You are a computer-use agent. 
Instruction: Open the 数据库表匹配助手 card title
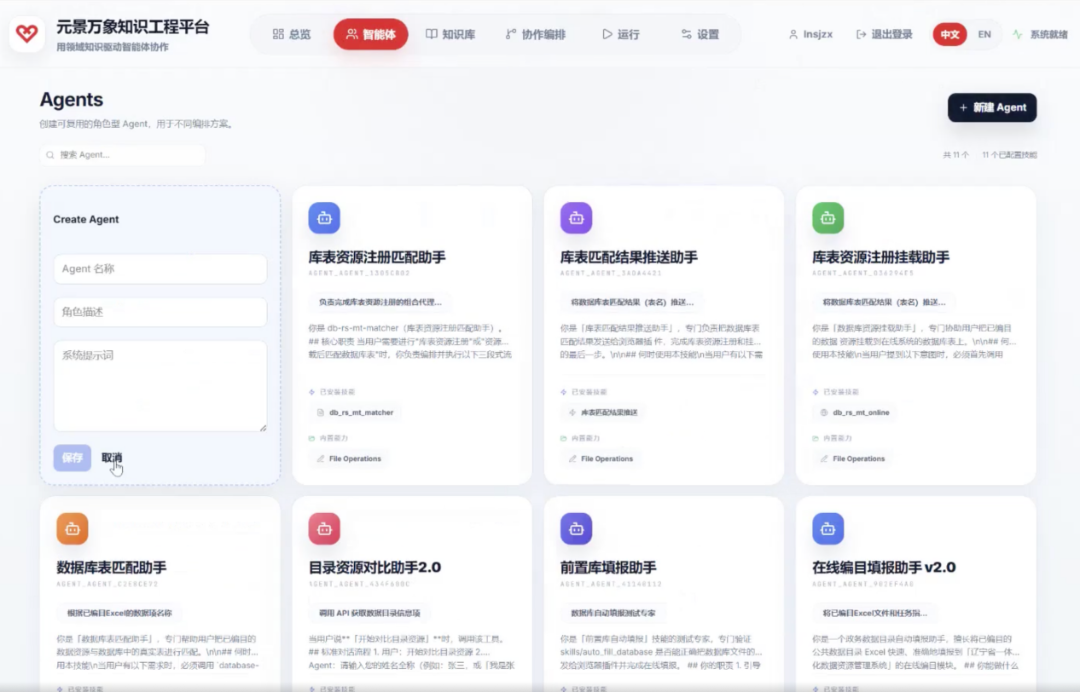coord(112,567)
